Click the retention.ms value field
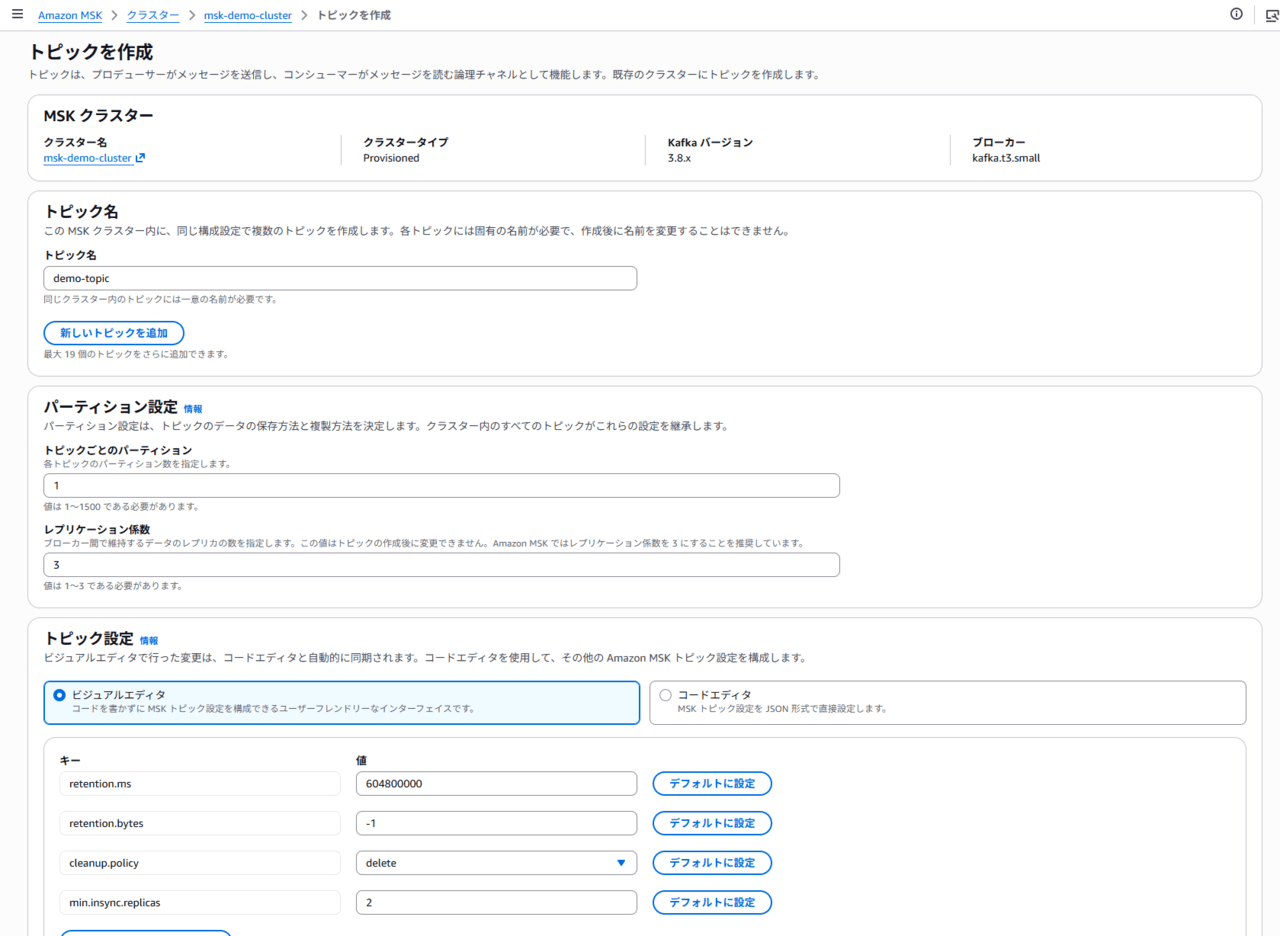 [496, 784]
